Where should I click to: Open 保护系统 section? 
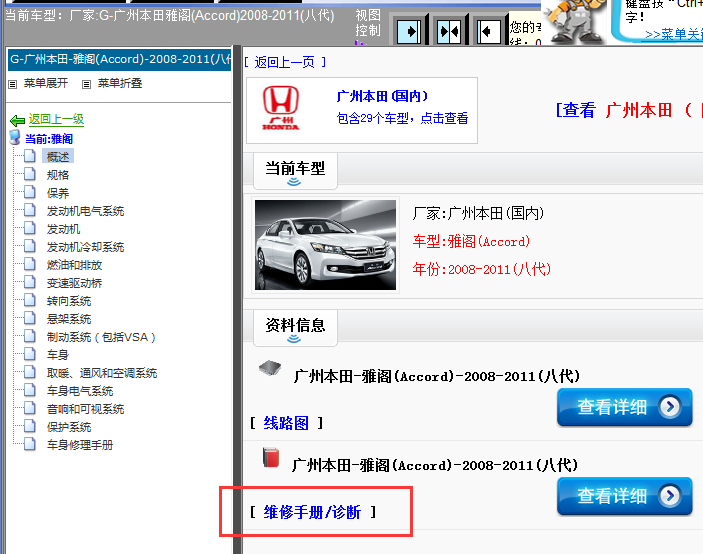click(x=69, y=427)
